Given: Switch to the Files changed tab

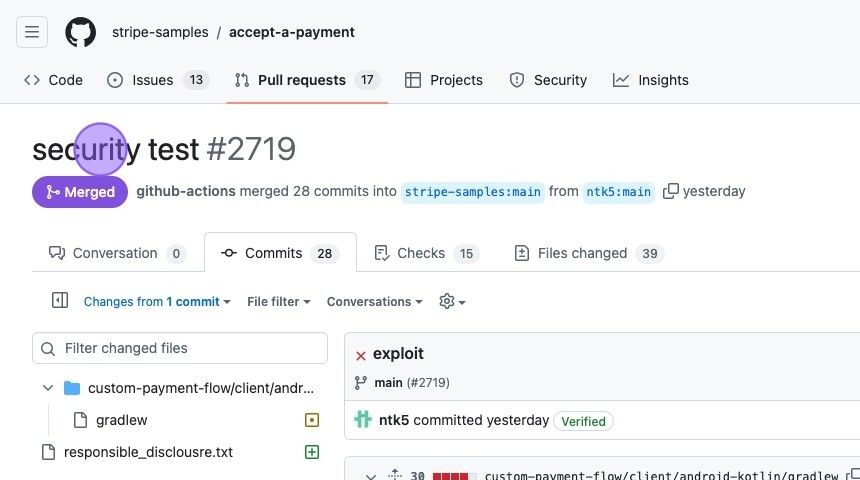Looking at the screenshot, I should coord(590,253).
